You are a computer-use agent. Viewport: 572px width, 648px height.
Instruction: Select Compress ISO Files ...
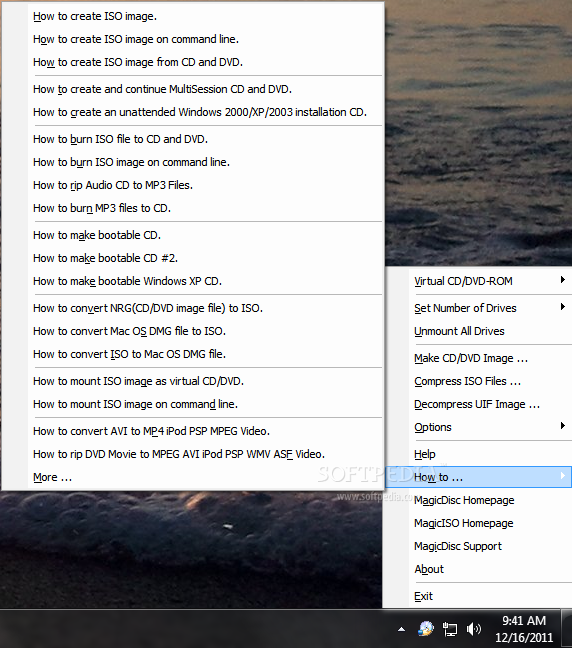pyautogui.click(x=479, y=381)
